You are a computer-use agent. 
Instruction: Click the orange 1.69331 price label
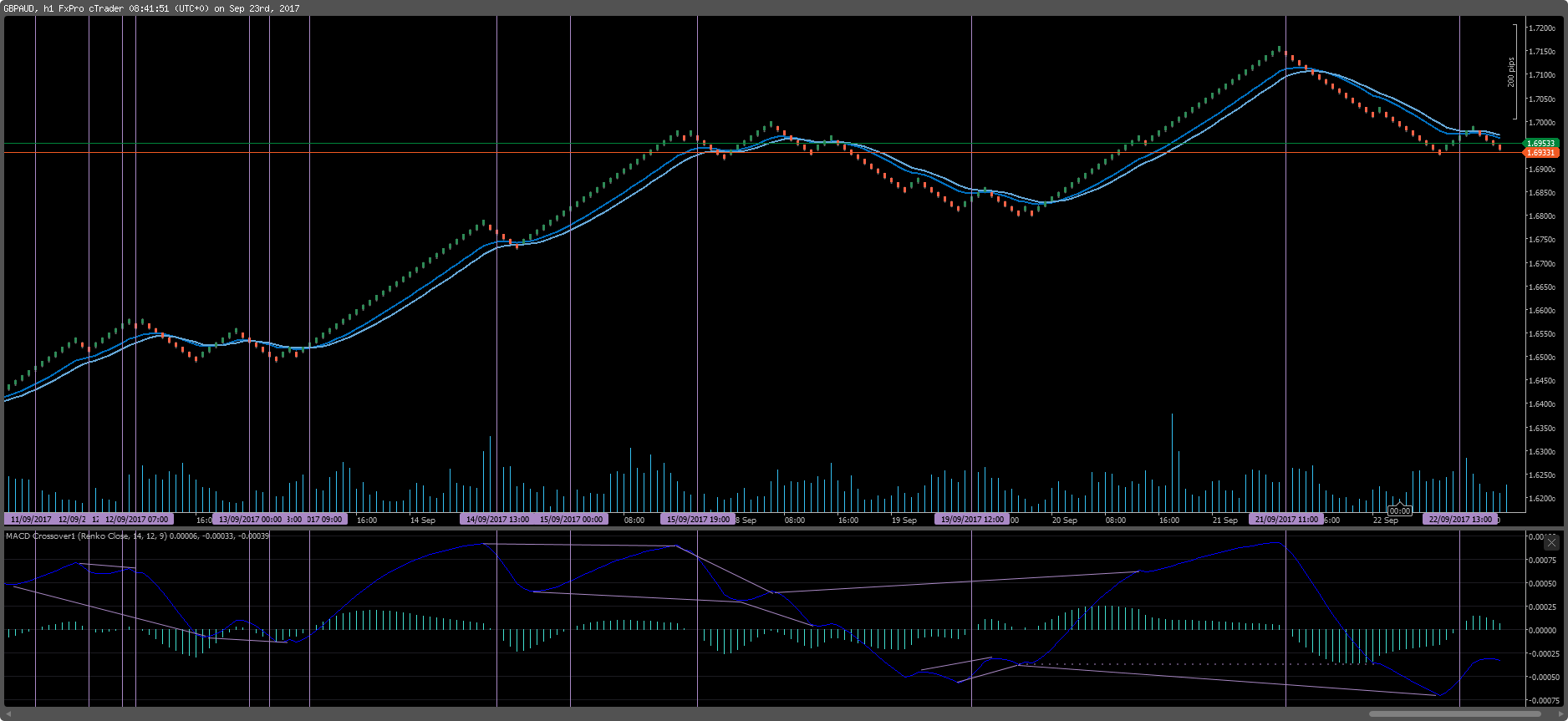tap(1541, 153)
